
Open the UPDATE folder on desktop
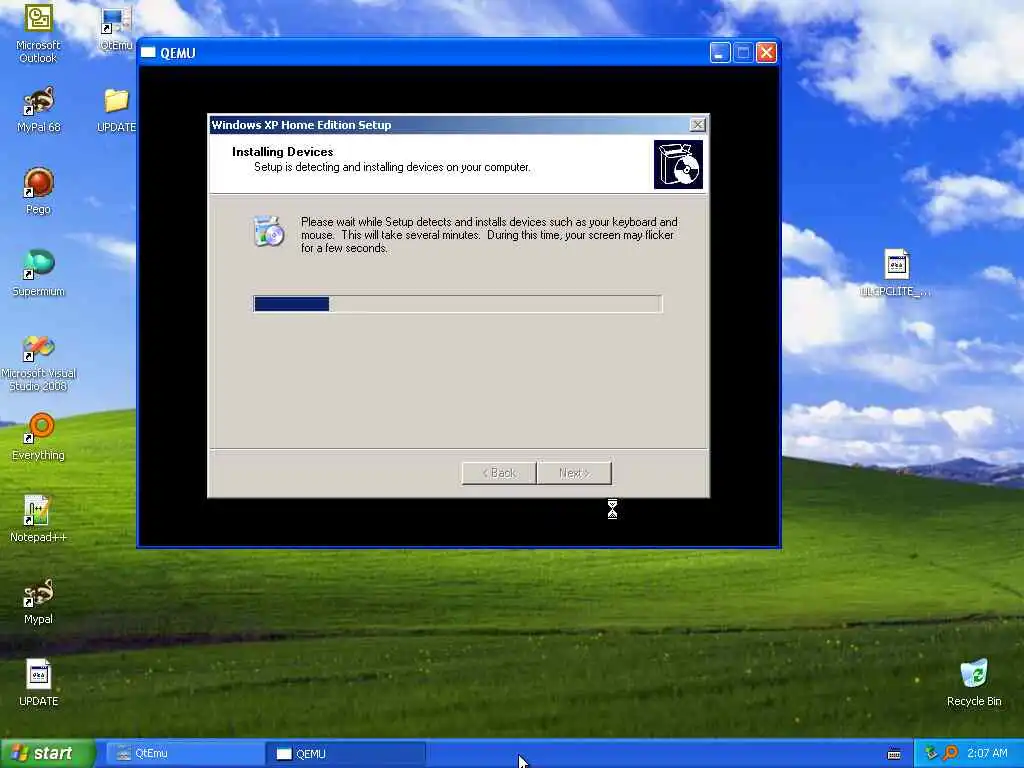coord(116,110)
